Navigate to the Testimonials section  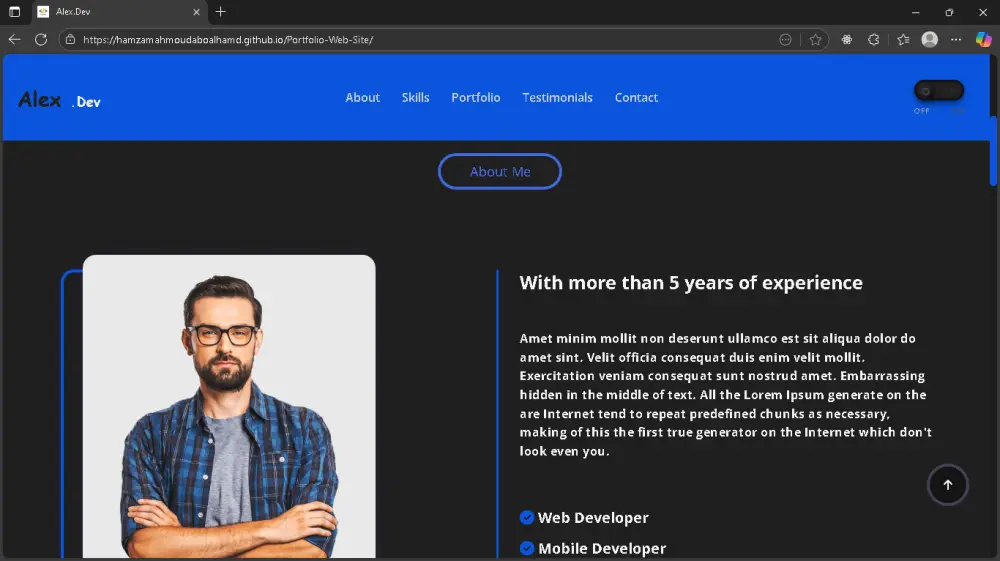pyautogui.click(x=557, y=98)
